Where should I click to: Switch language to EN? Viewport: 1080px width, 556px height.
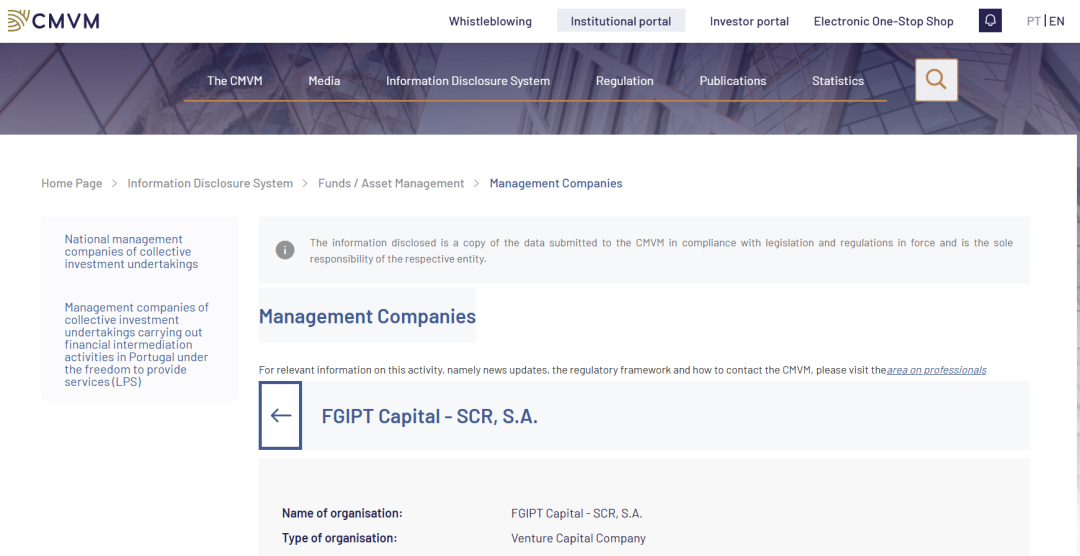tap(1057, 21)
